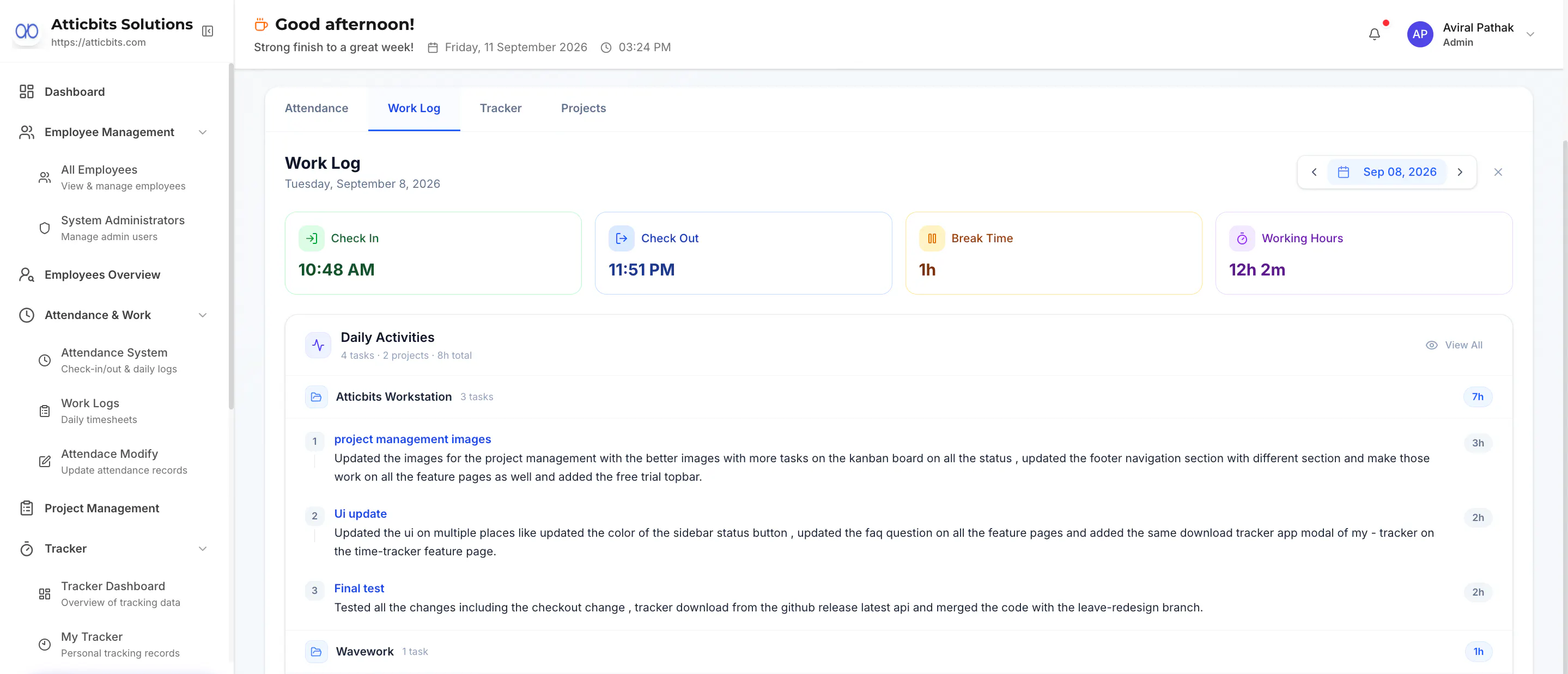Click the Break Time pause icon

pos(932,238)
